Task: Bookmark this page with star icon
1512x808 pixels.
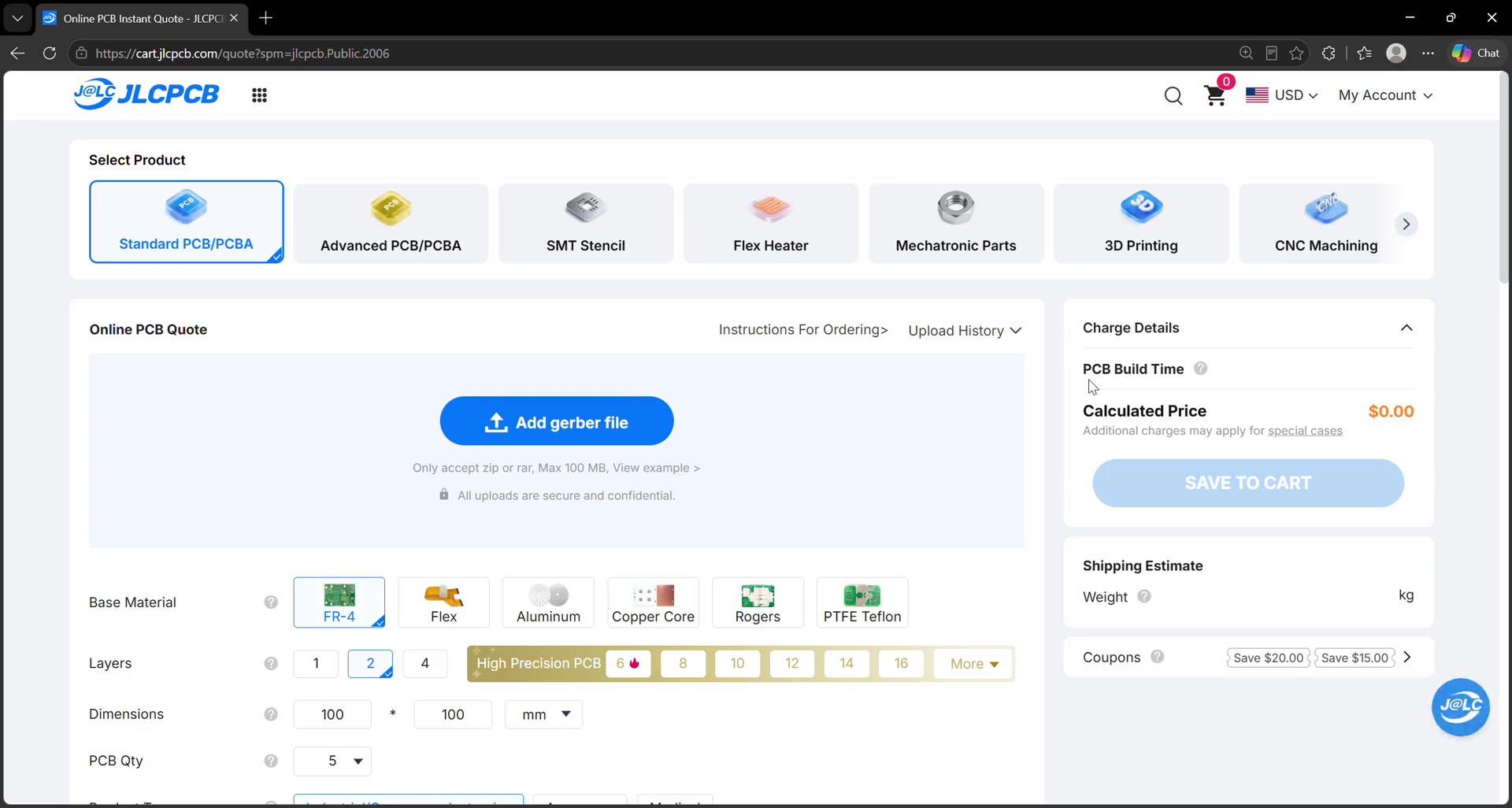Action: (x=1296, y=53)
